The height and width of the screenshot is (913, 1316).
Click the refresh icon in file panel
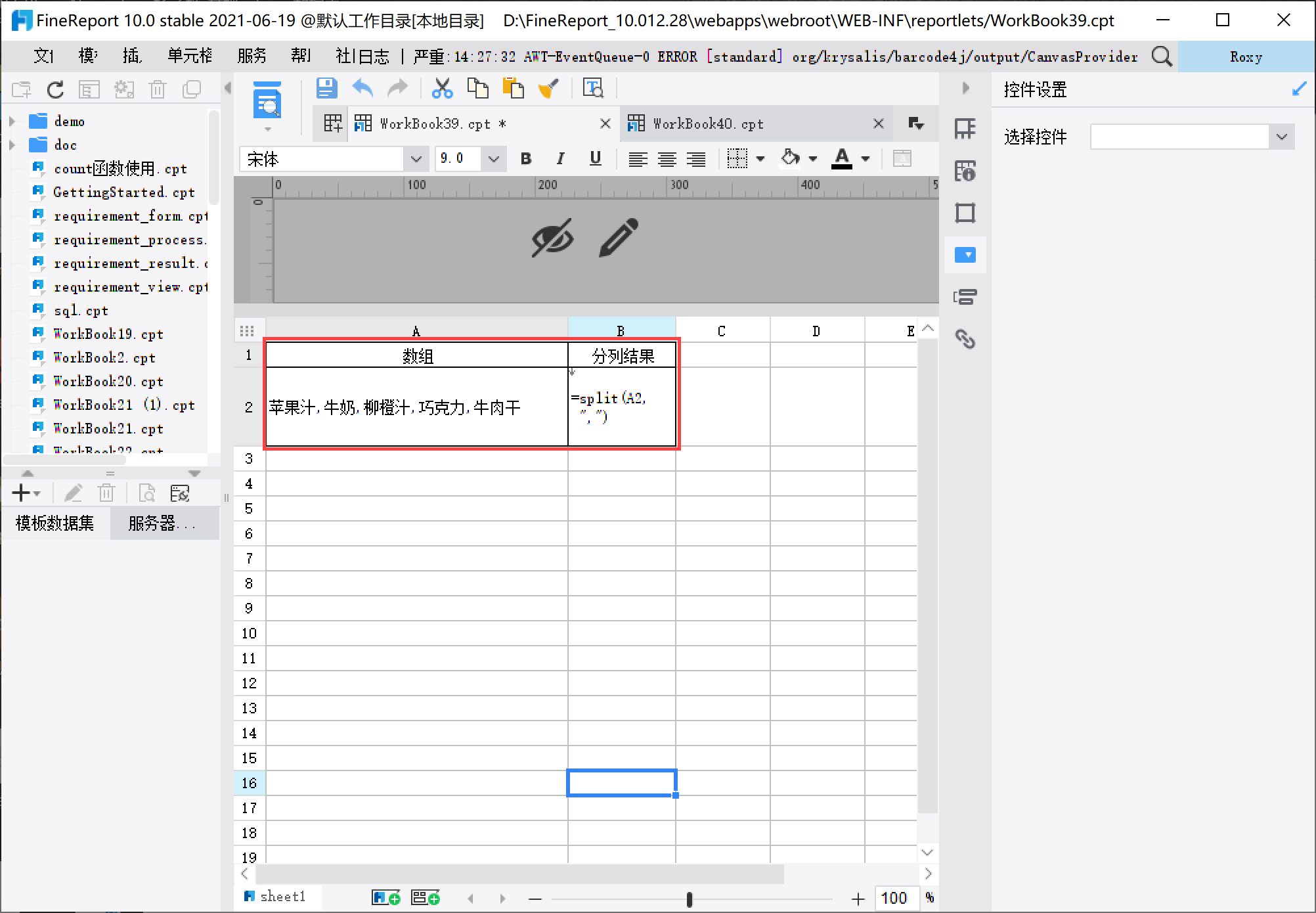point(56,89)
